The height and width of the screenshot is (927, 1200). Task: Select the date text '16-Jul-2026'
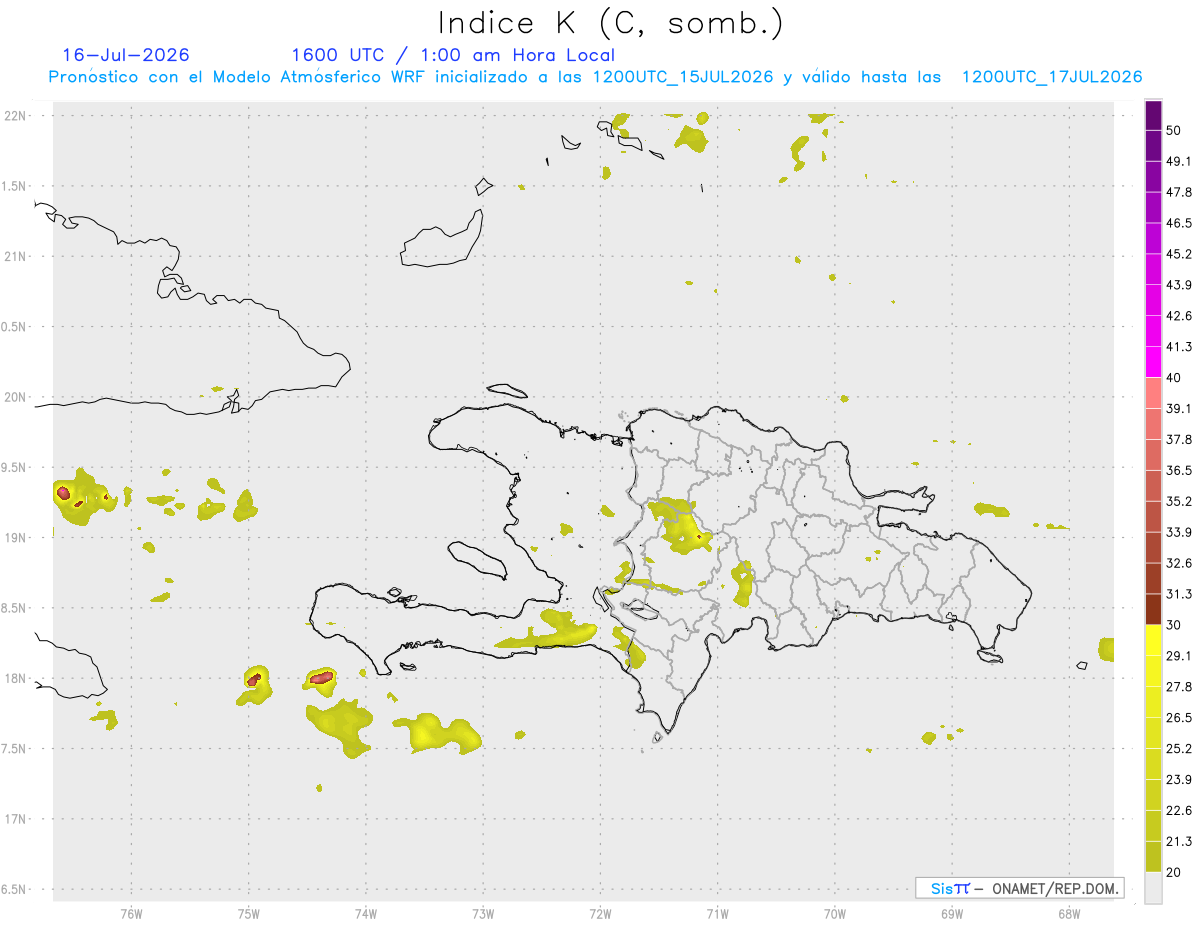[x=126, y=55]
